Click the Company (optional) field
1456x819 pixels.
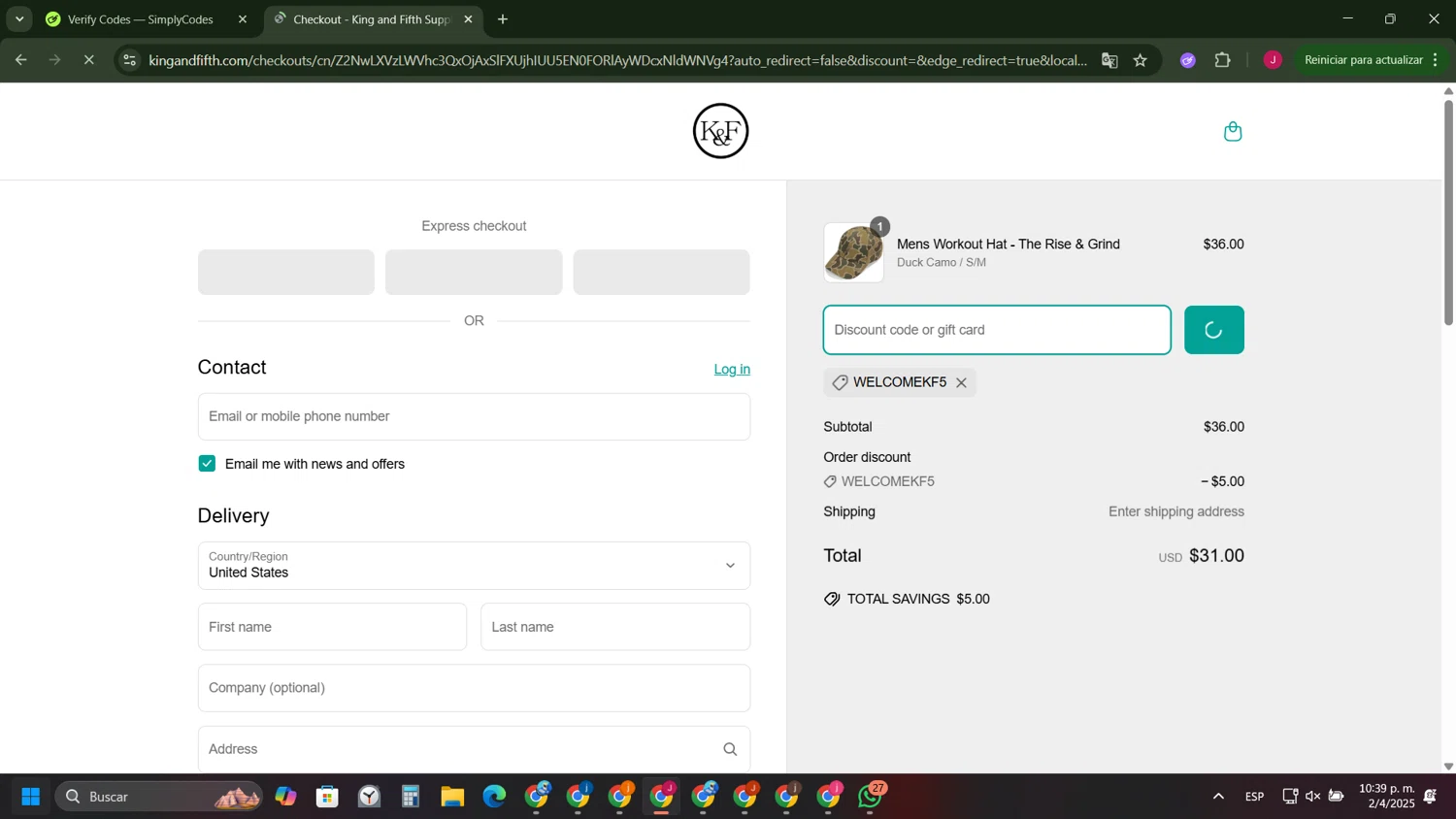[474, 688]
